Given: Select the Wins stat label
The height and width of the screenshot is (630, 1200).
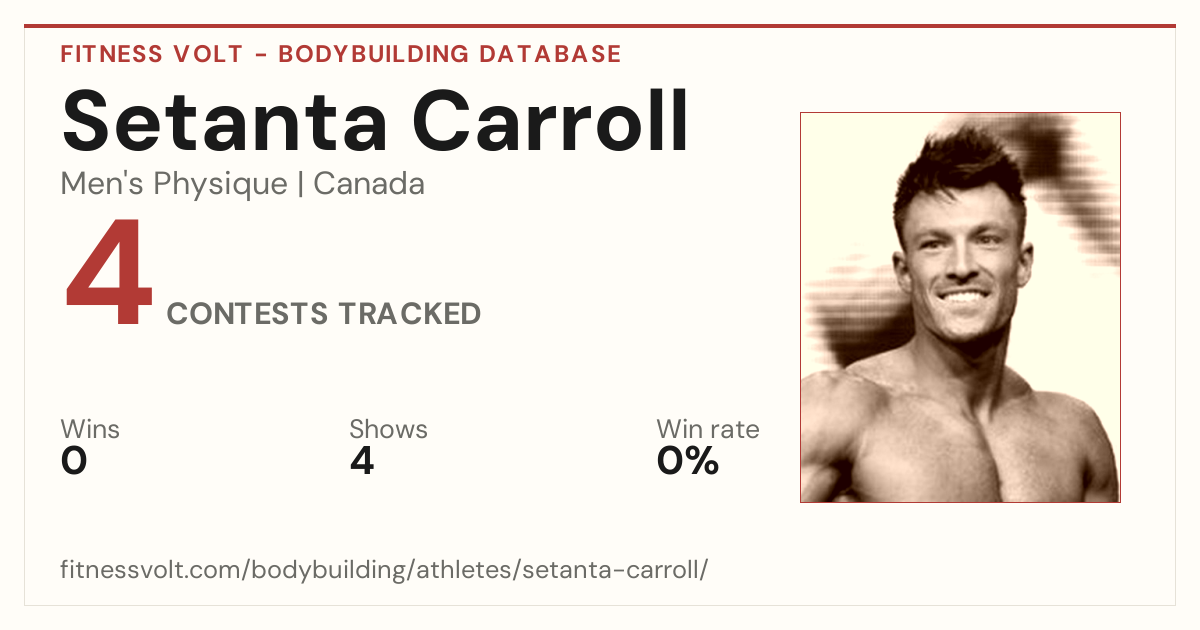Looking at the screenshot, I should (x=90, y=429).
